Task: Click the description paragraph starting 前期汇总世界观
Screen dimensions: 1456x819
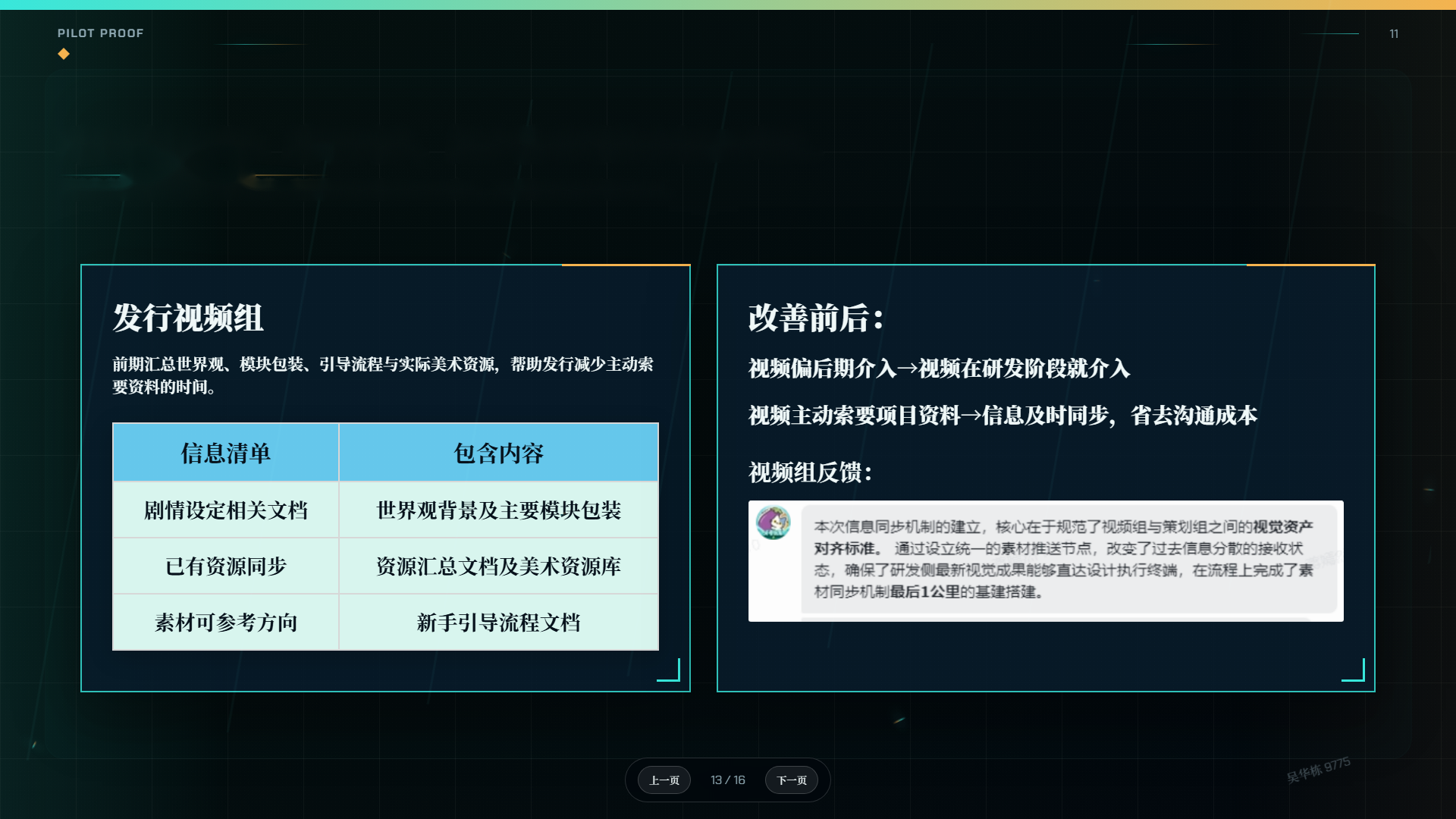Action: 383,375
